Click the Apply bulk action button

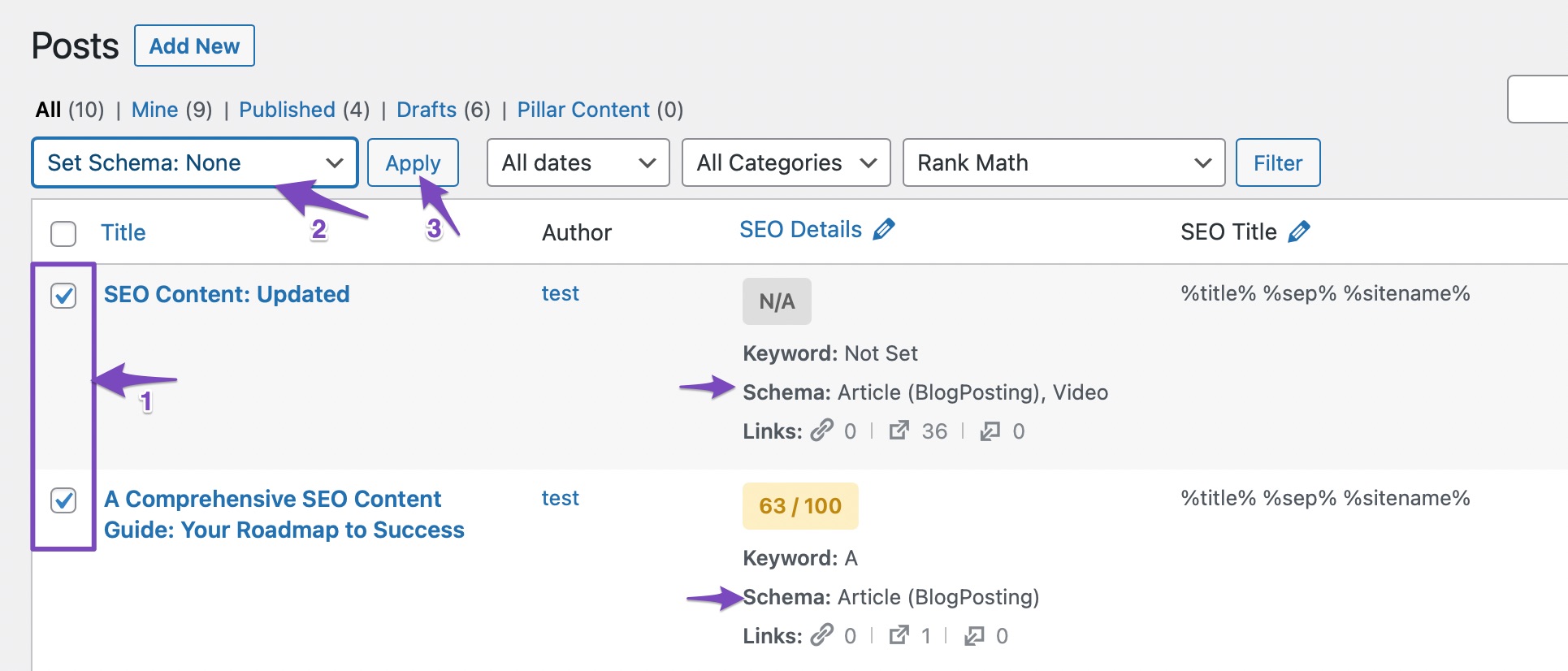[413, 162]
